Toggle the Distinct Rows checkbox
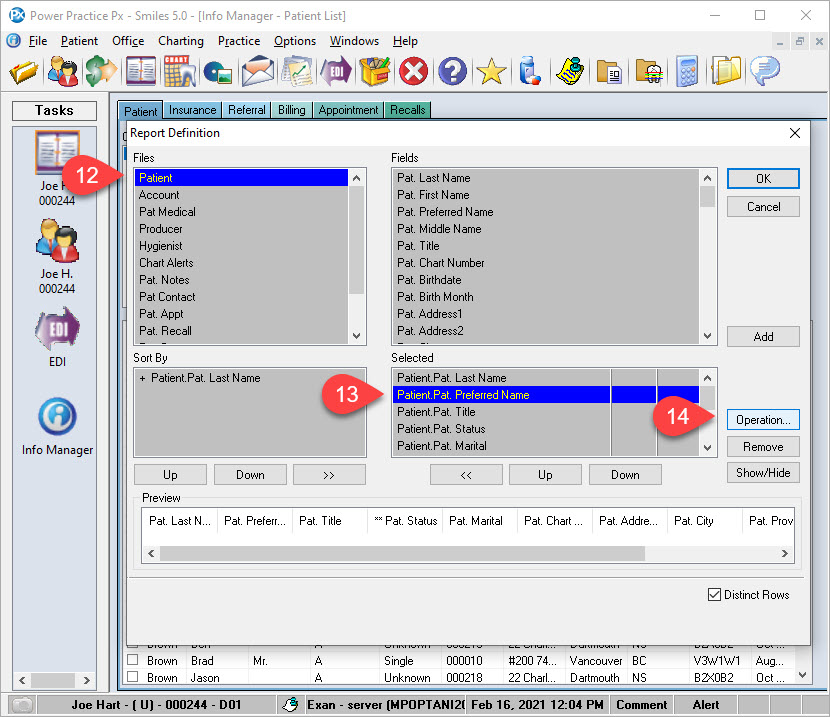Screen dimensions: 830x717 [714, 595]
